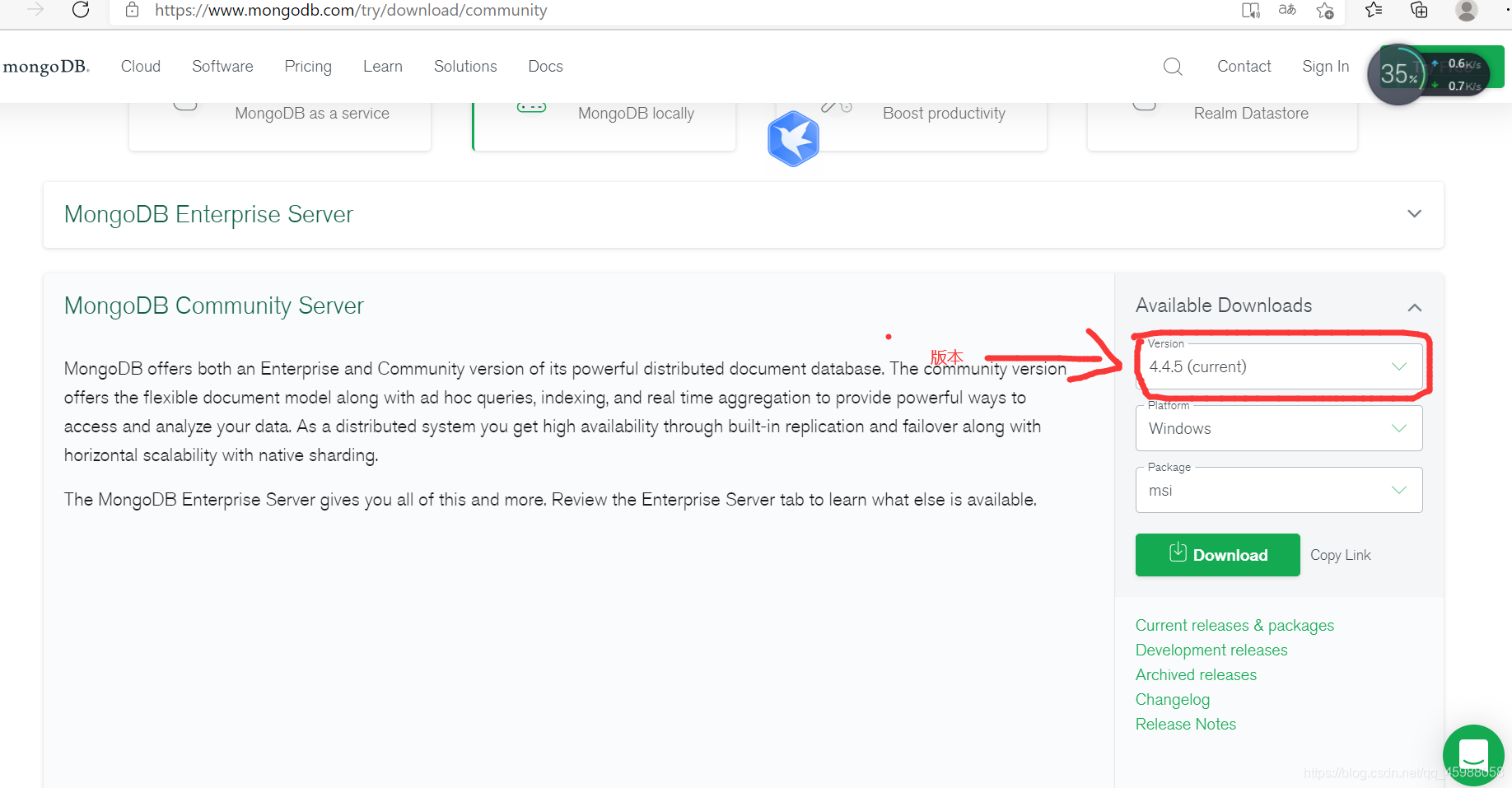Select the MongoDB as a service tab
The image size is (1512, 788).
click(280, 127)
